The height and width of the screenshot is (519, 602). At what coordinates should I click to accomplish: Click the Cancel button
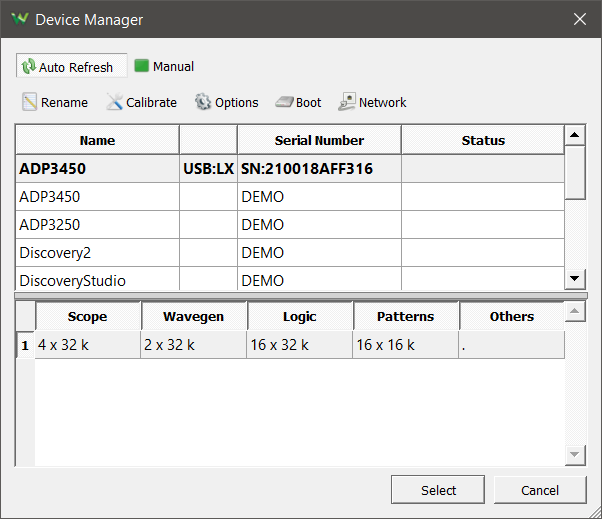click(x=540, y=490)
